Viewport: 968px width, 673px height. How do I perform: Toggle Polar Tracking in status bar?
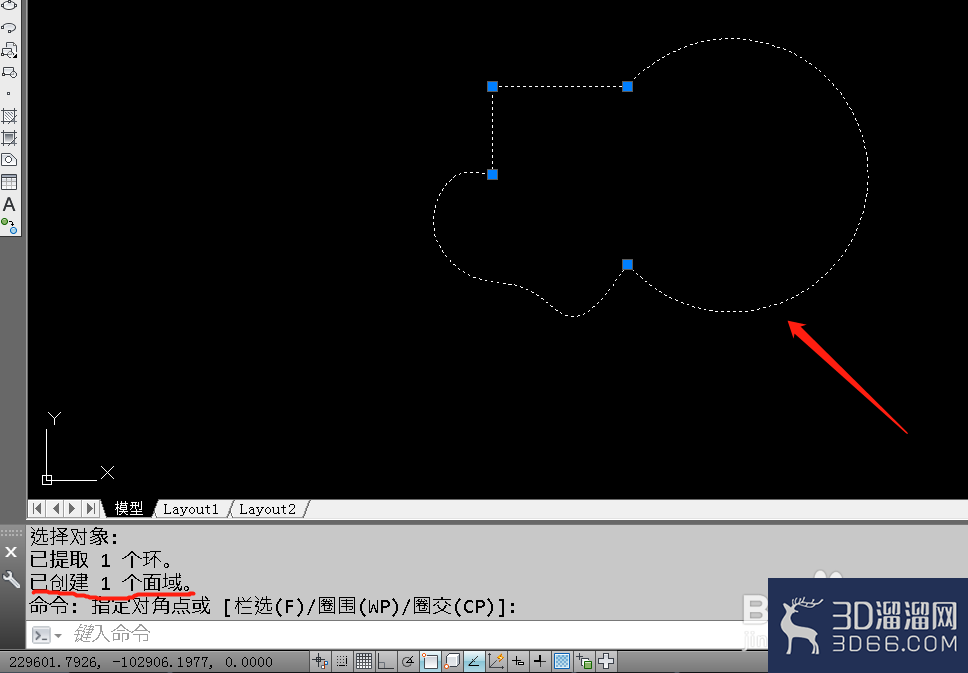tap(407, 661)
